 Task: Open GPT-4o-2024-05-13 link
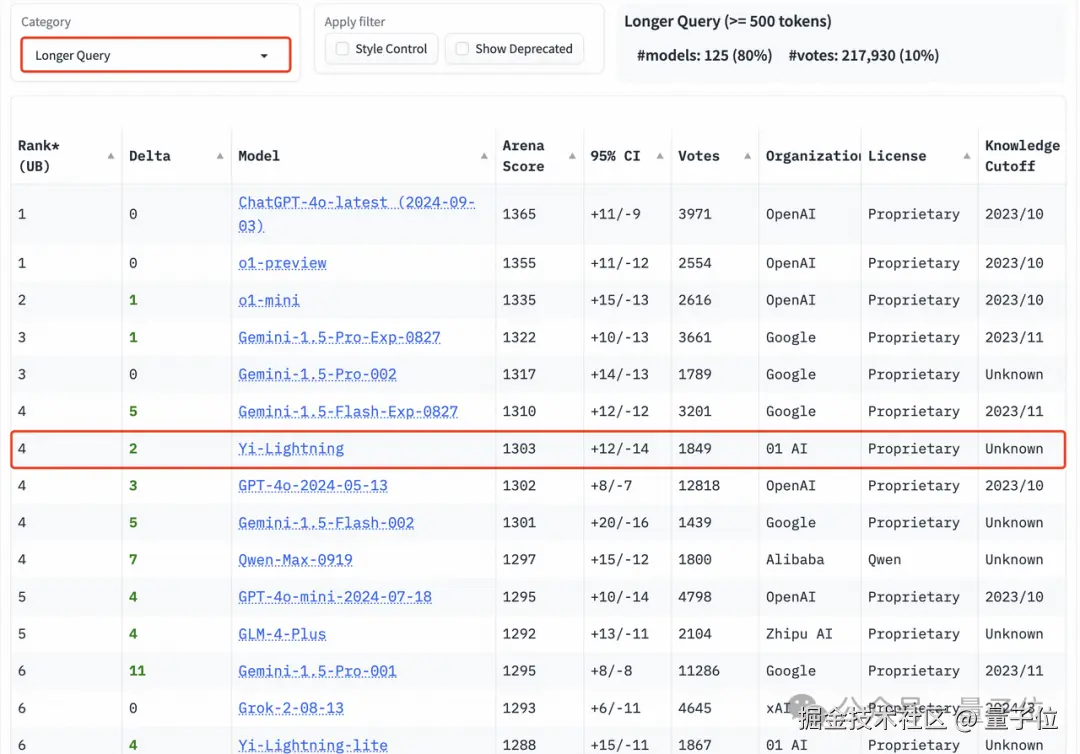313,485
